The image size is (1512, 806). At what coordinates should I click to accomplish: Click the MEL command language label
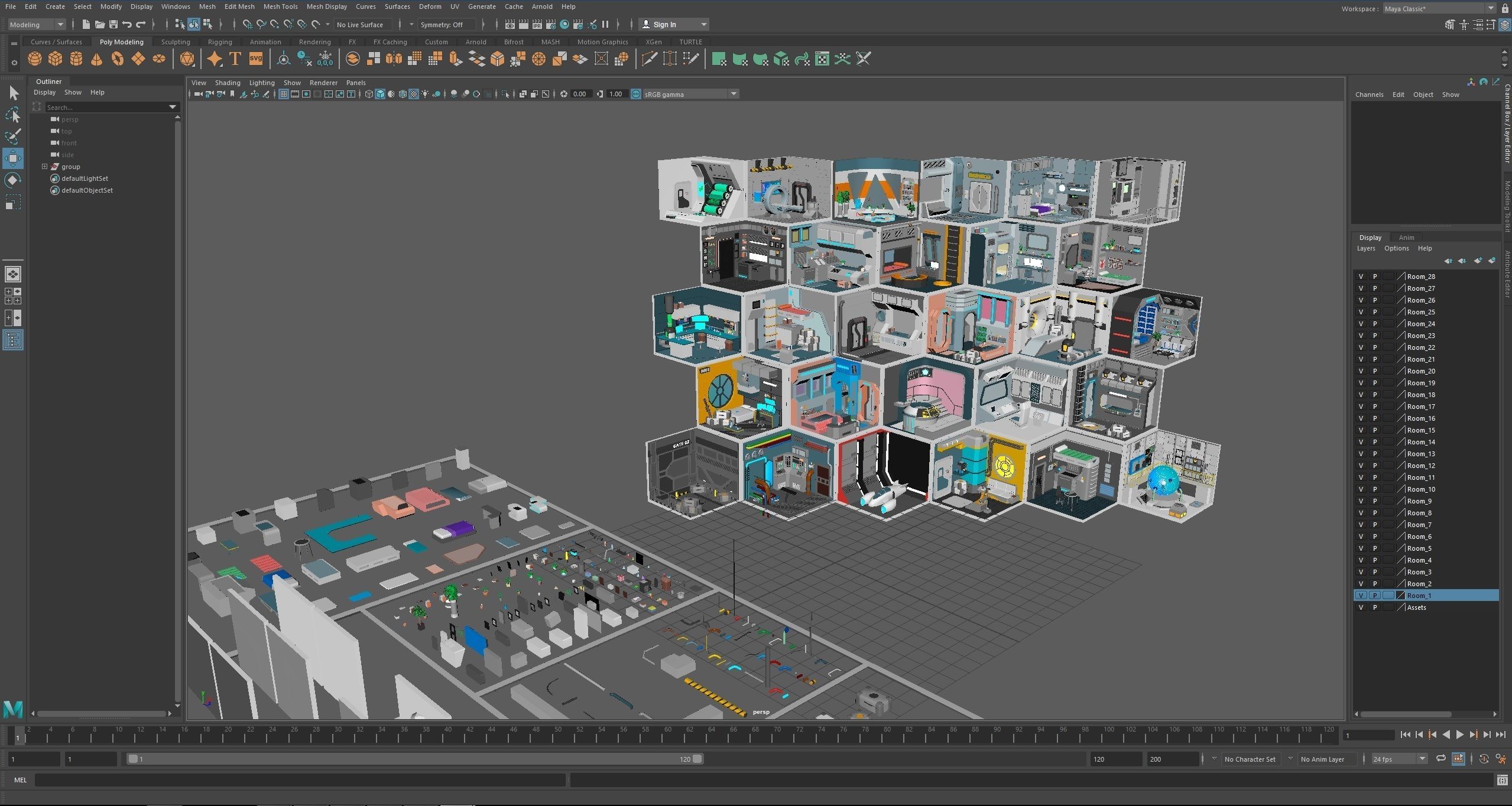tap(20, 780)
